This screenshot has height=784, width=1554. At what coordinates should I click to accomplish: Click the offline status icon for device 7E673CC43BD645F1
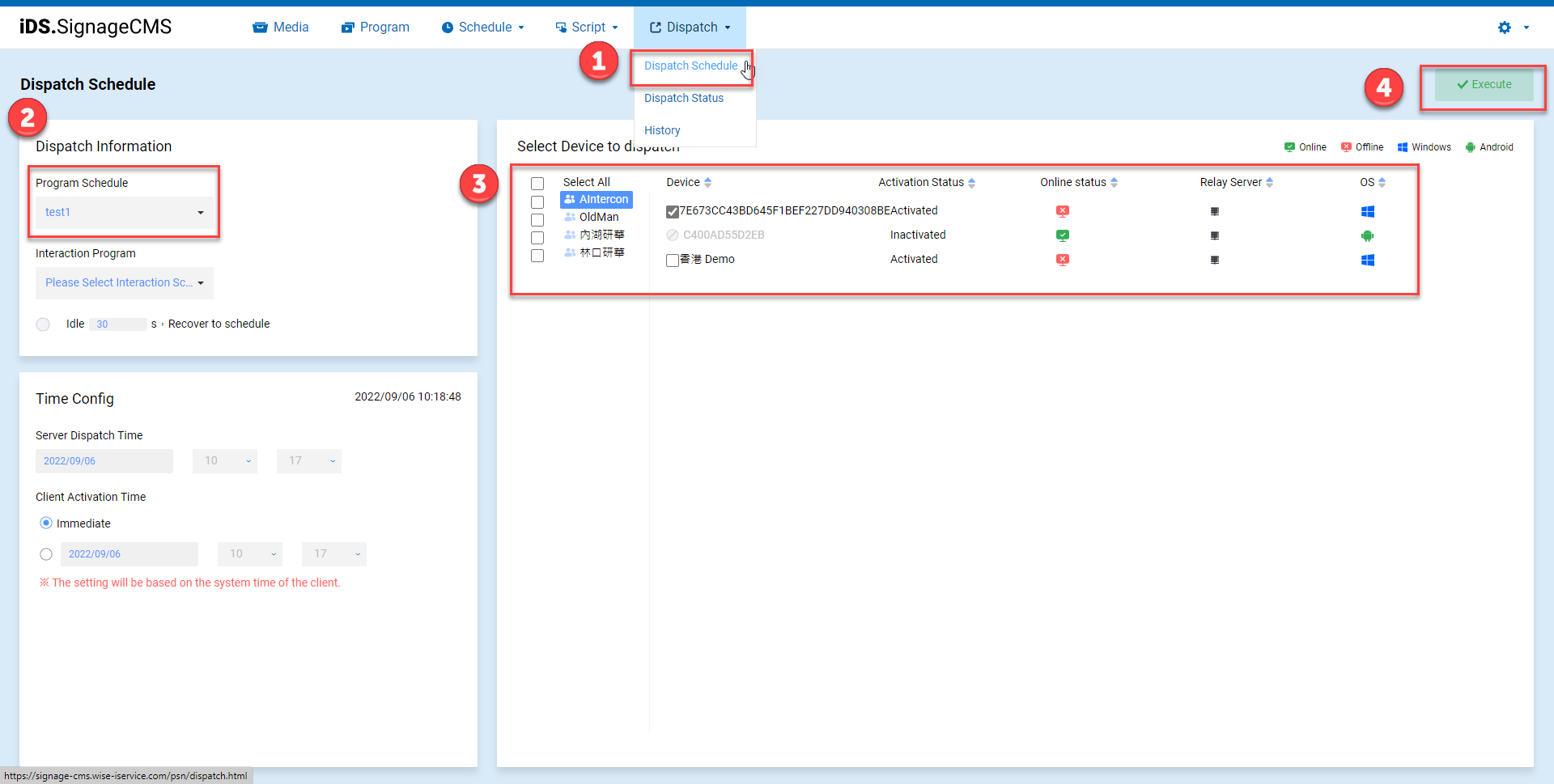click(1063, 211)
